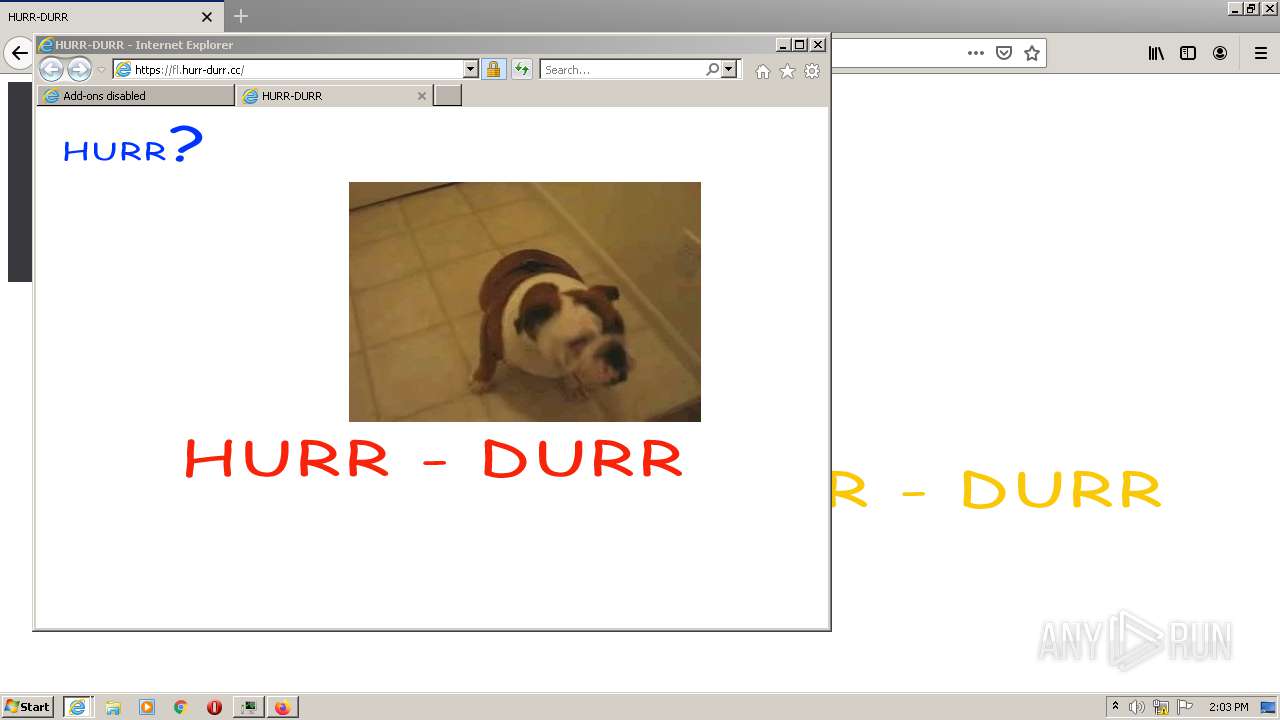This screenshot has height=720, width=1280.
Task: Bookmark this page with Firefox star
Action: pyautogui.click(x=1032, y=53)
